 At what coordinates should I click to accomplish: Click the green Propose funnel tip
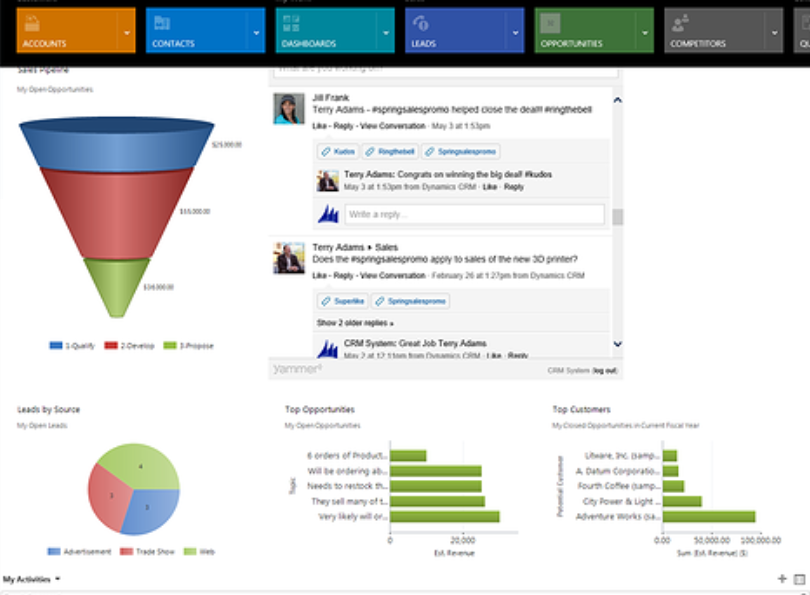(x=117, y=286)
